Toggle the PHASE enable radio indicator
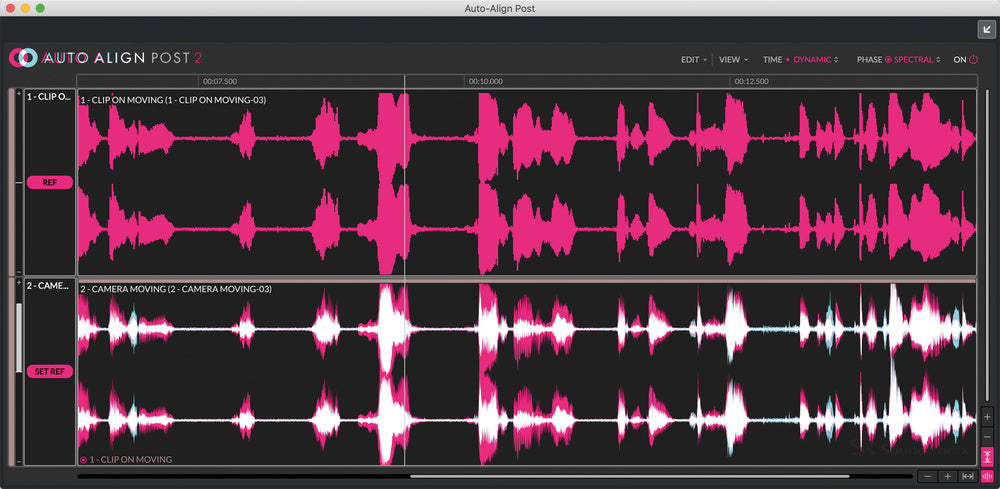 [x=888, y=60]
